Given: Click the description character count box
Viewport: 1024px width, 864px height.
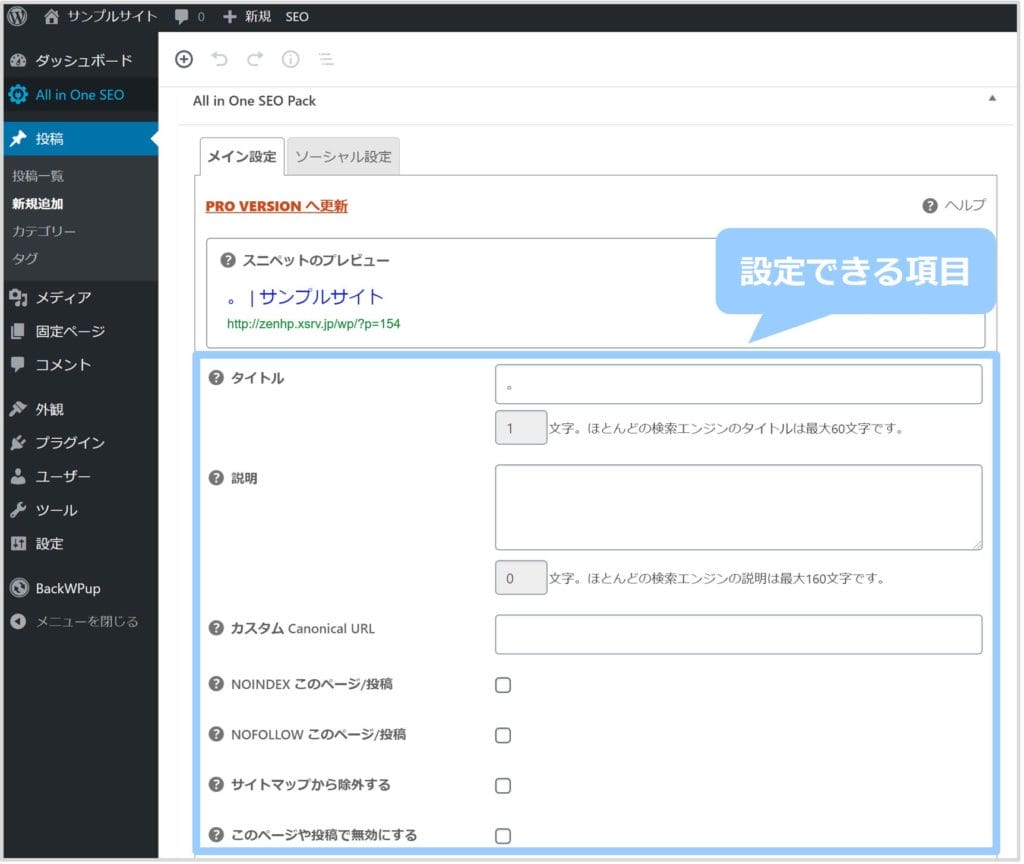Looking at the screenshot, I should 522,579.
